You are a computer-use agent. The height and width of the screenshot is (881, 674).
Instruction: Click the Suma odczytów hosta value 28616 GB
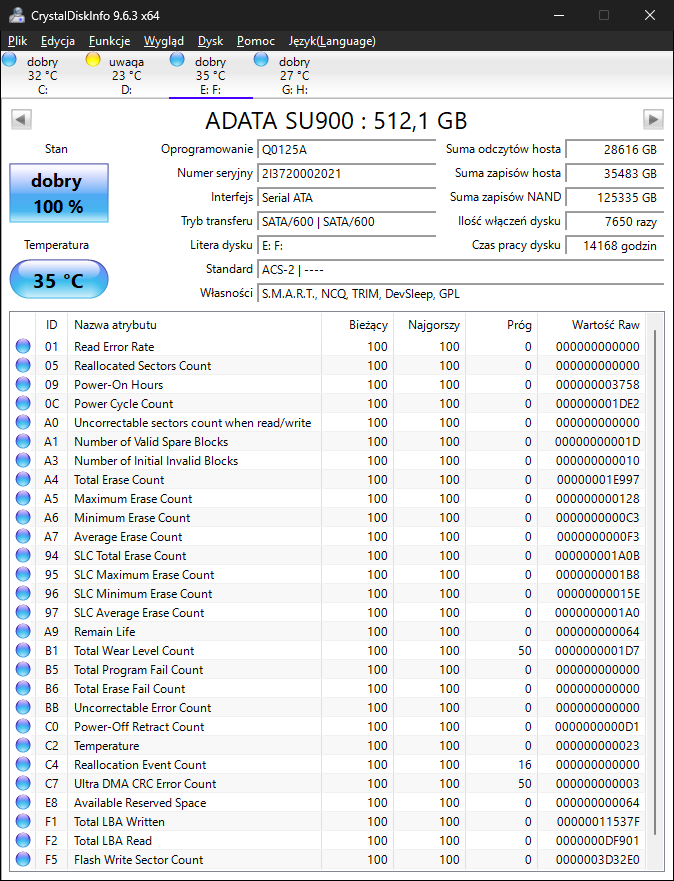tap(614, 150)
